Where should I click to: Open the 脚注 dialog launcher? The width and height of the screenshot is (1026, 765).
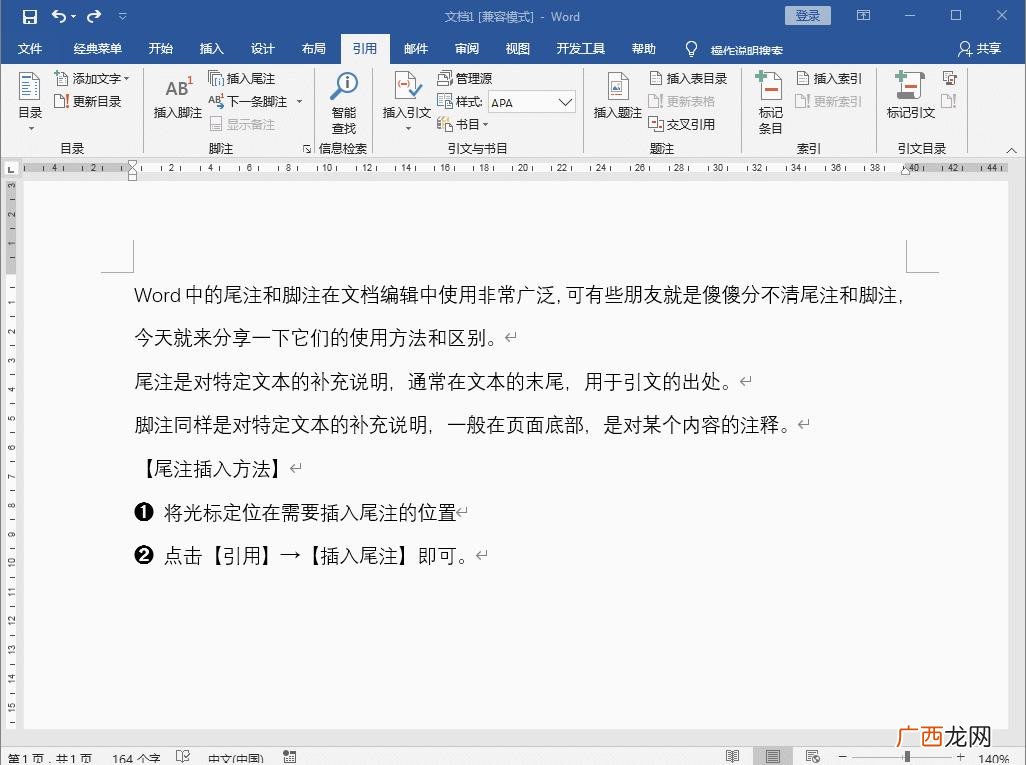coord(307,149)
